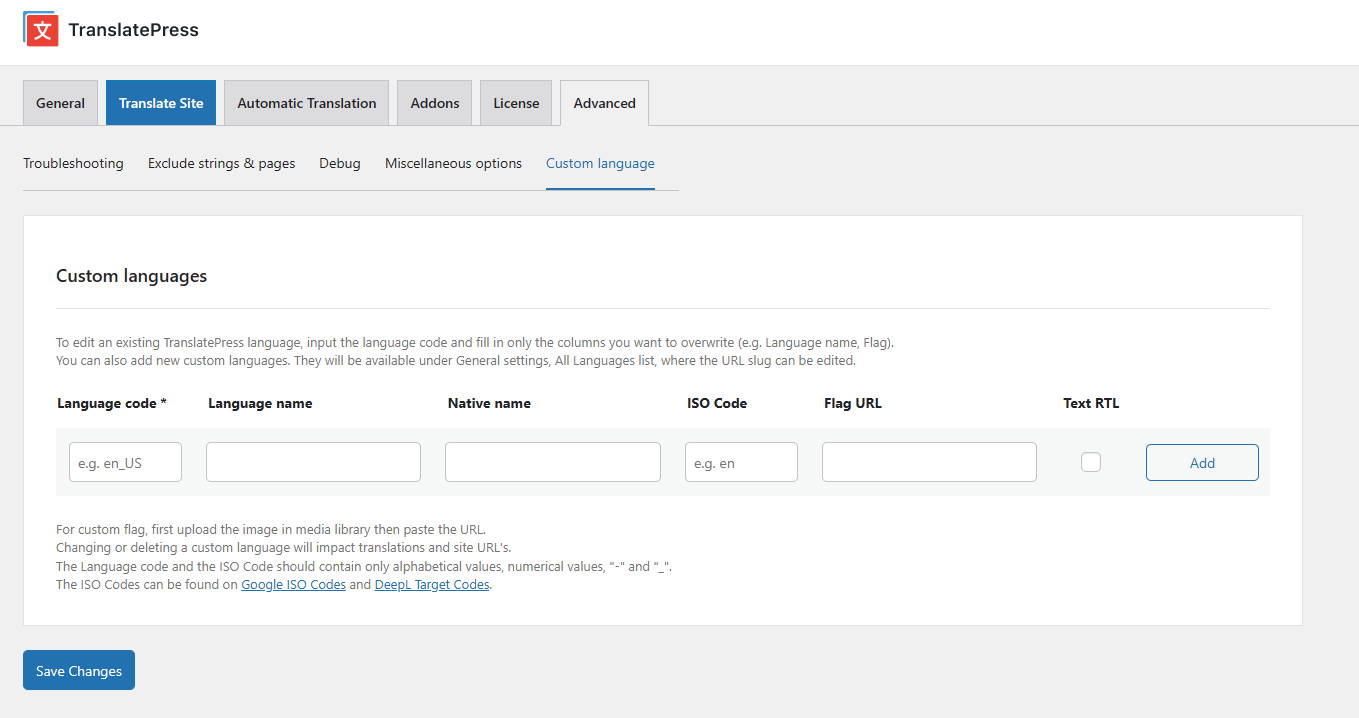The image size is (1359, 718).
Task: Open Exclude strings & pages section
Action: [221, 163]
